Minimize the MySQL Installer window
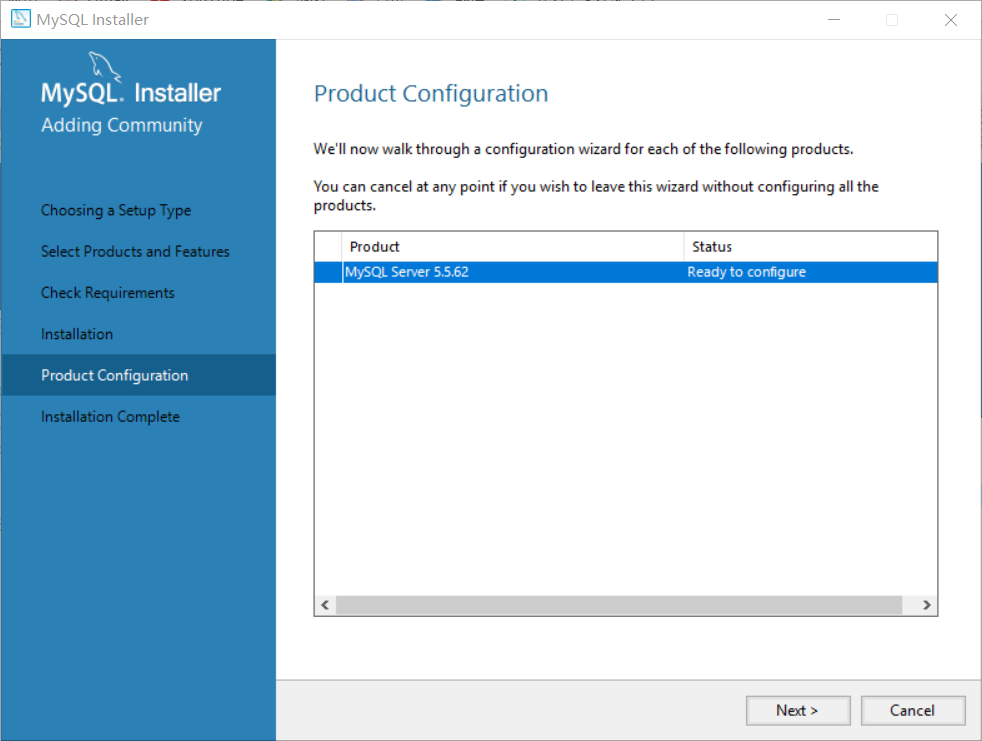Viewport: 982px width, 741px height. coord(834,20)
